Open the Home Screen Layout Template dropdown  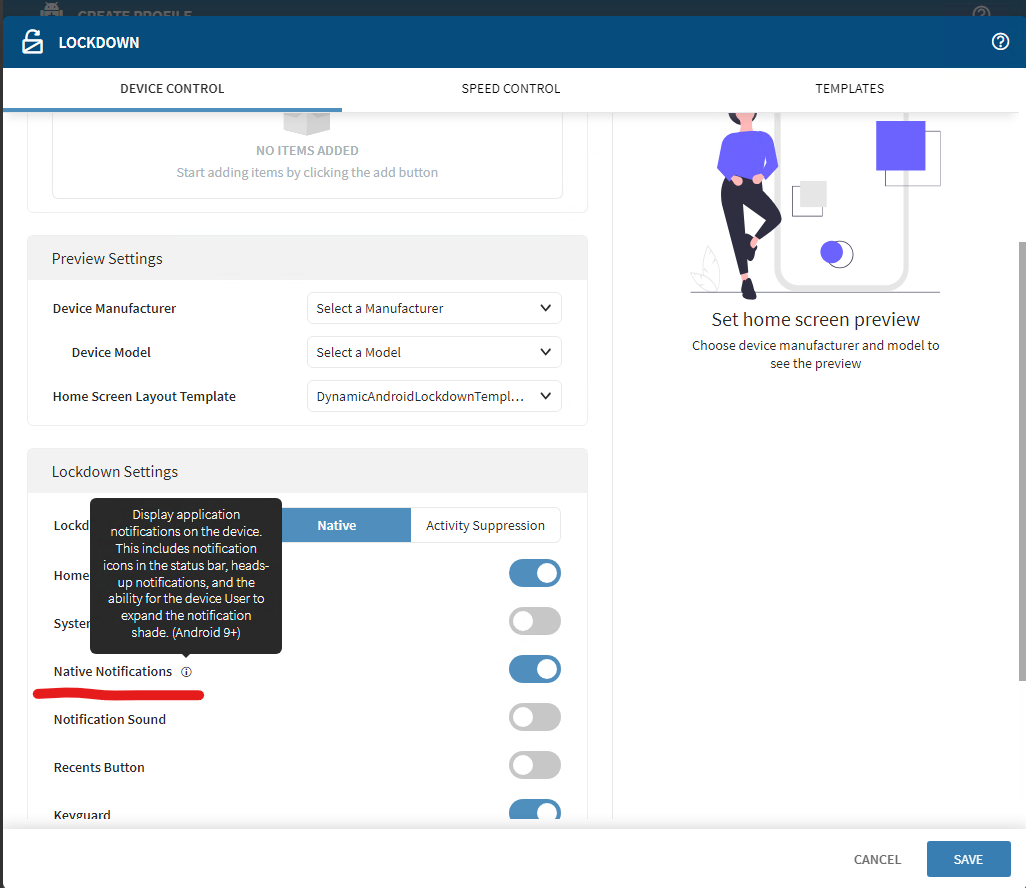coord(434,397)
